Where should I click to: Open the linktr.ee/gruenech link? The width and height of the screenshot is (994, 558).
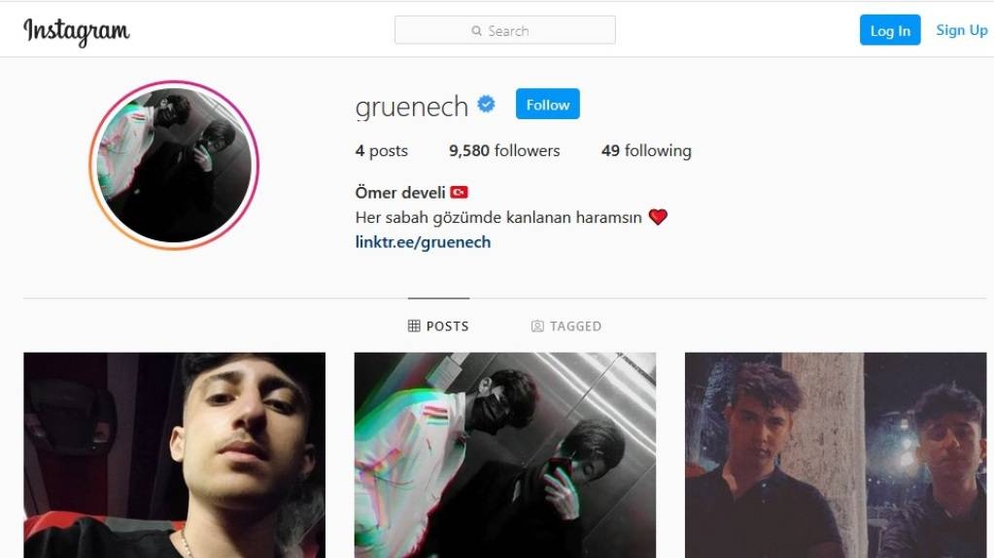[423, 242]
